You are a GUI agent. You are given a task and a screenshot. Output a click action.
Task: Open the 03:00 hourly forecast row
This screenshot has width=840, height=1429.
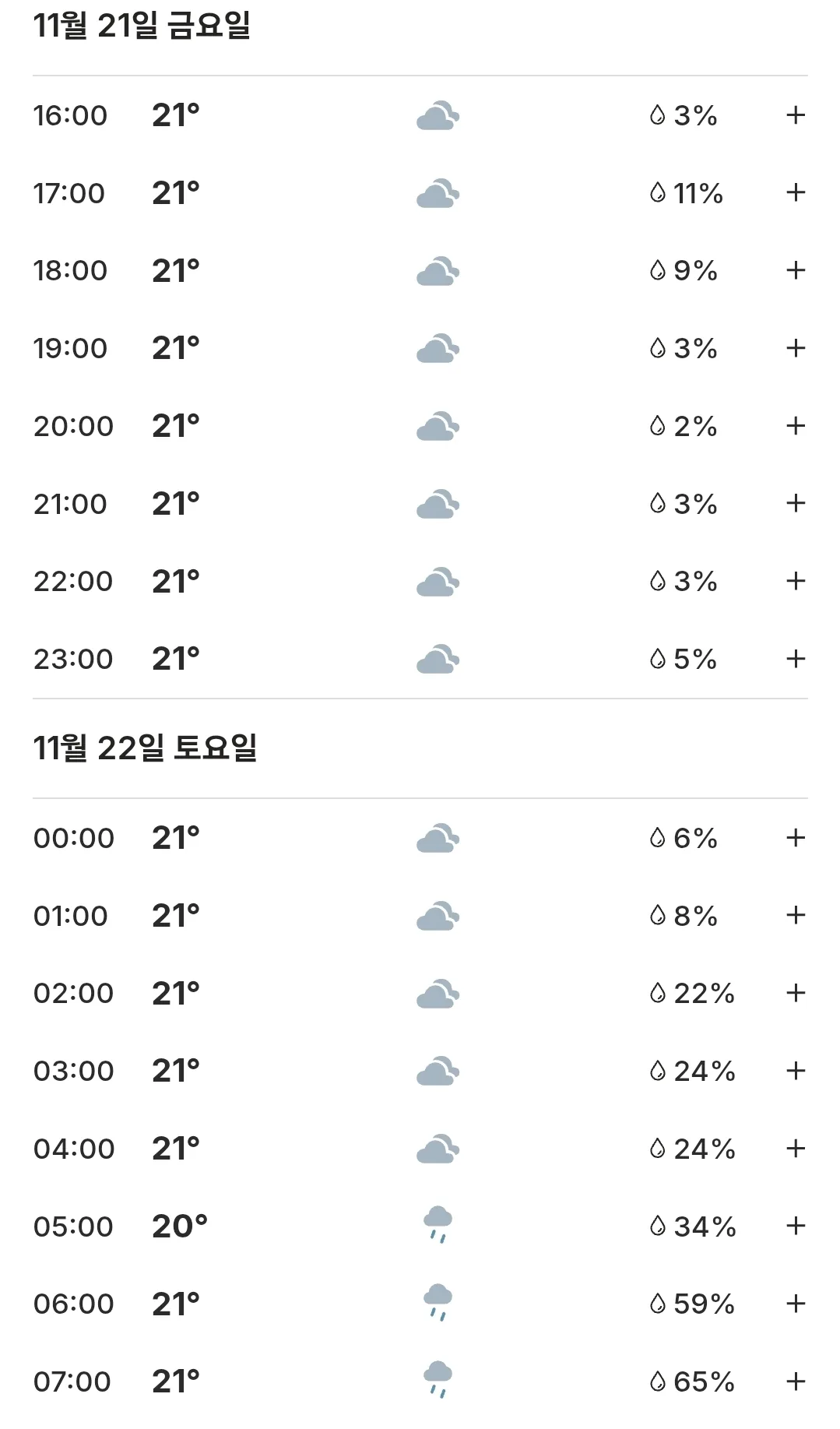pos(420,1071)
